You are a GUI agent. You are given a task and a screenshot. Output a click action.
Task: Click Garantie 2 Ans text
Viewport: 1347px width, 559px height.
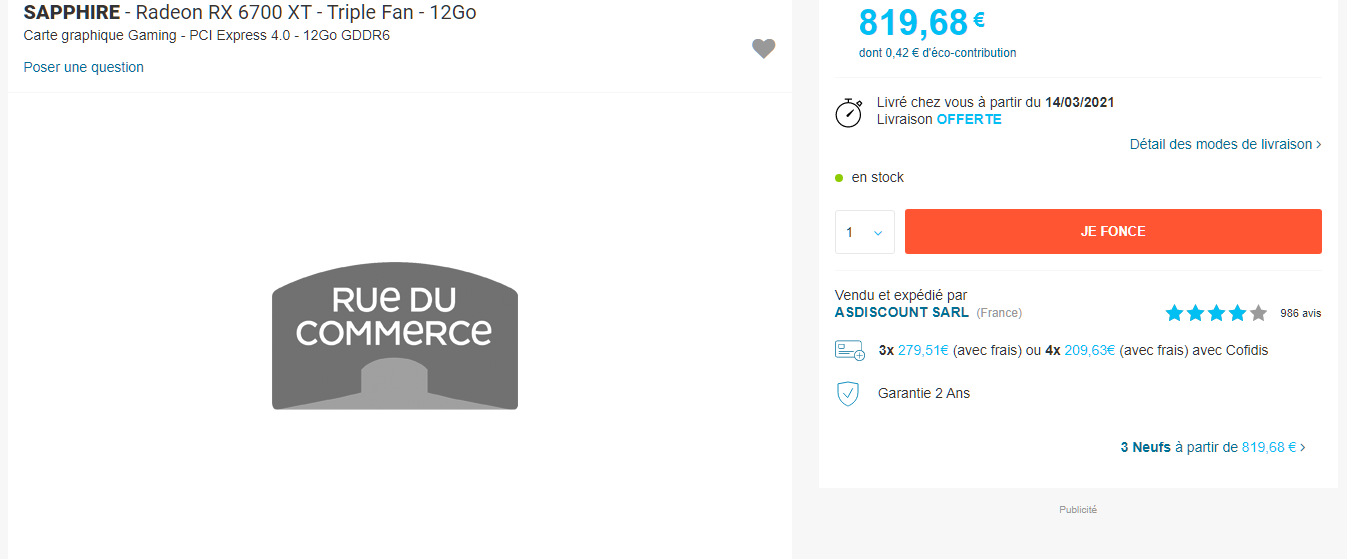924,393
